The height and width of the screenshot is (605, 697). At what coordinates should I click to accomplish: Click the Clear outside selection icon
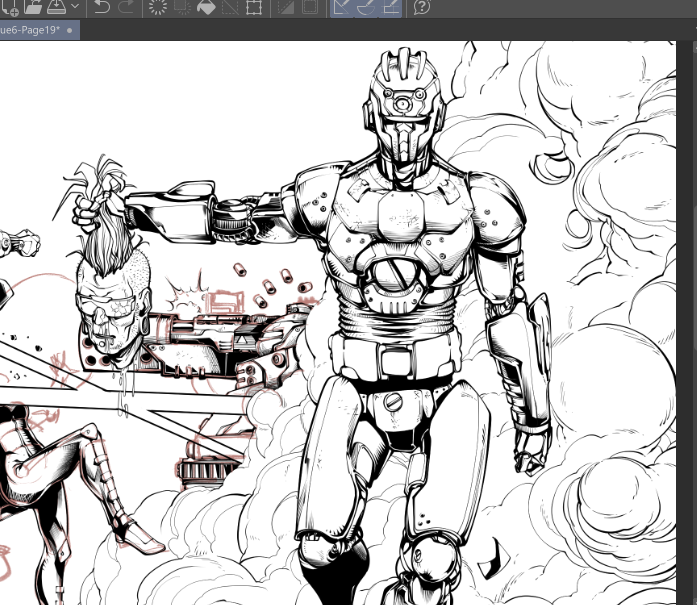[x=181, y=6]
